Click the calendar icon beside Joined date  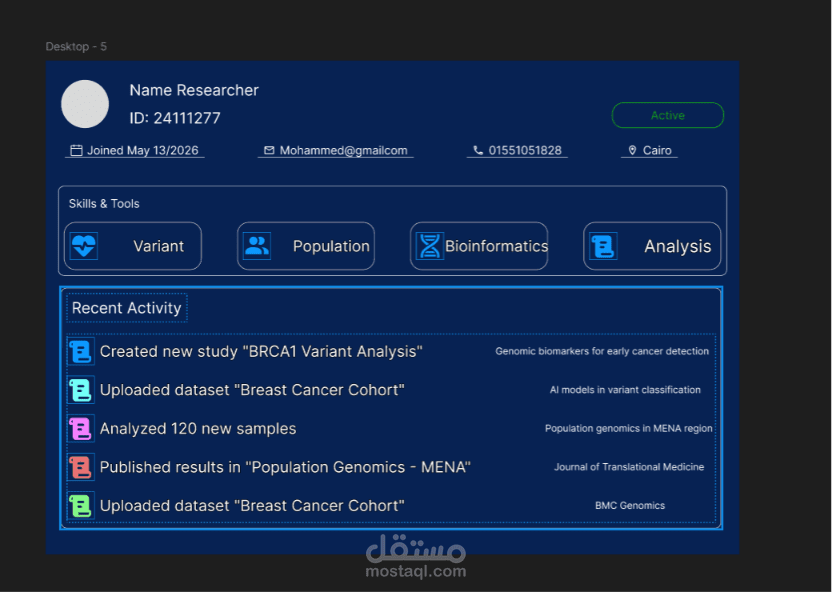(76, 151)
